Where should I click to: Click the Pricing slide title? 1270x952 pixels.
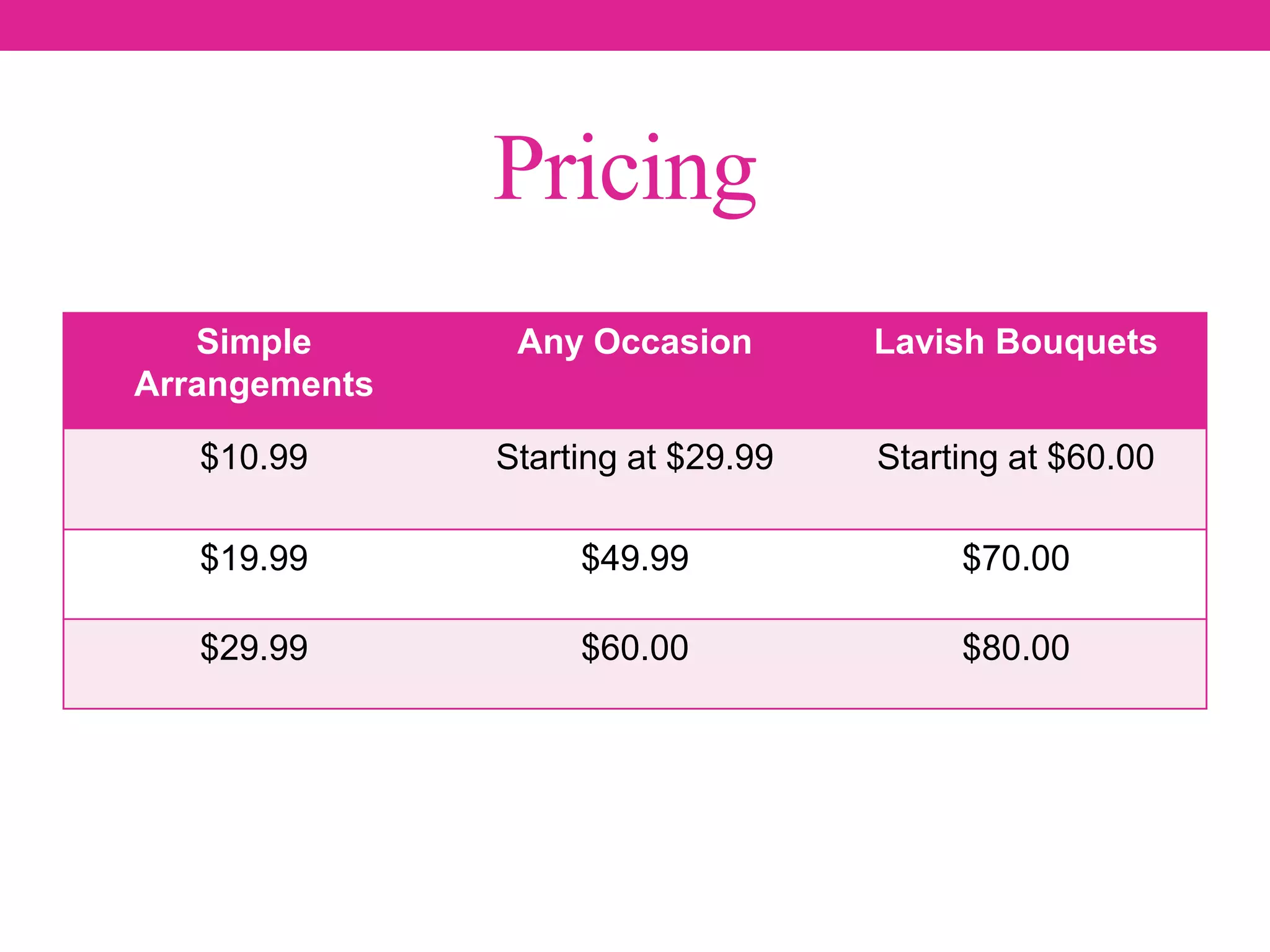[x=625, y=170]
